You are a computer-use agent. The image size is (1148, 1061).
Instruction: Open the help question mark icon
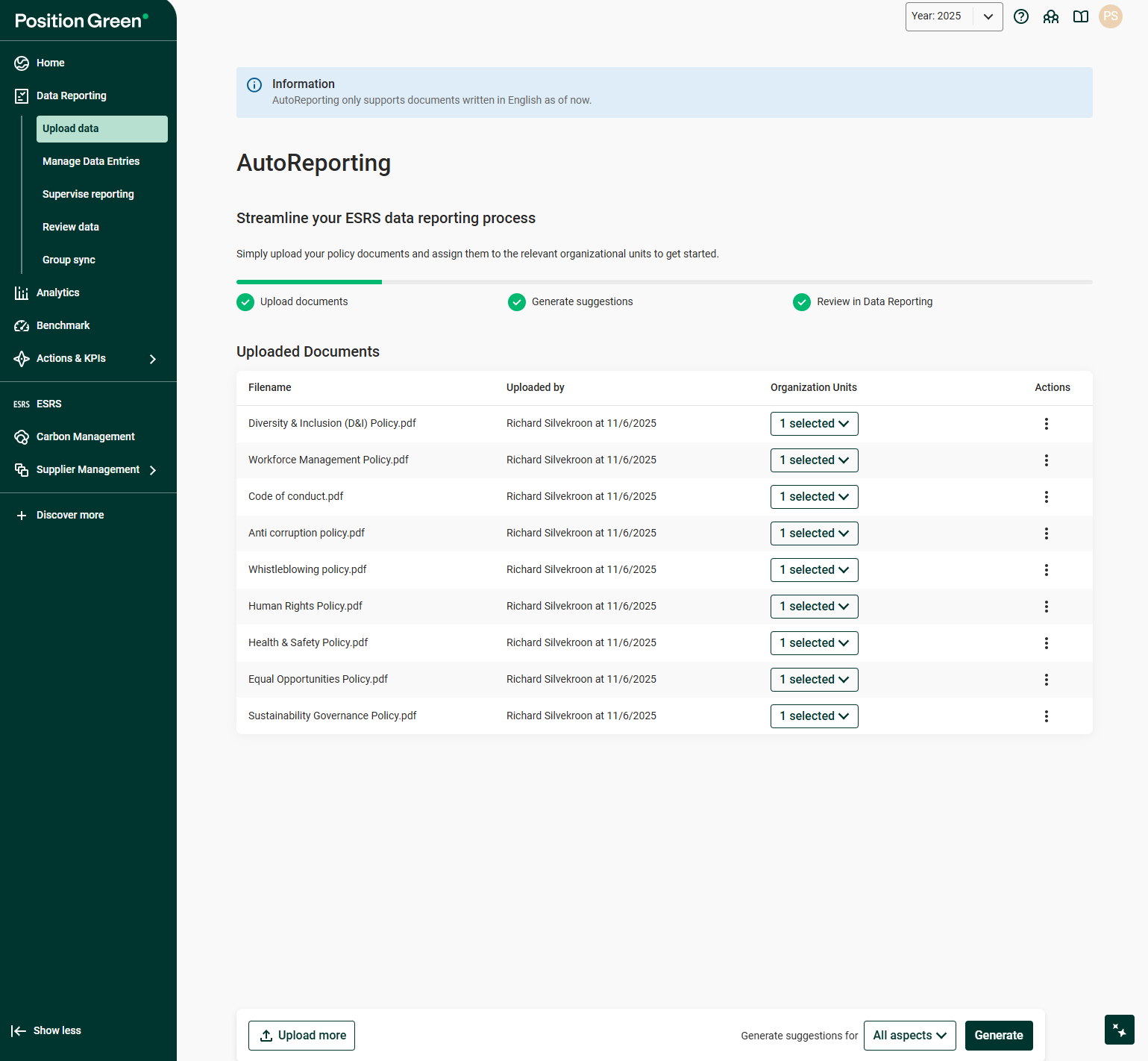[1021, 16]
